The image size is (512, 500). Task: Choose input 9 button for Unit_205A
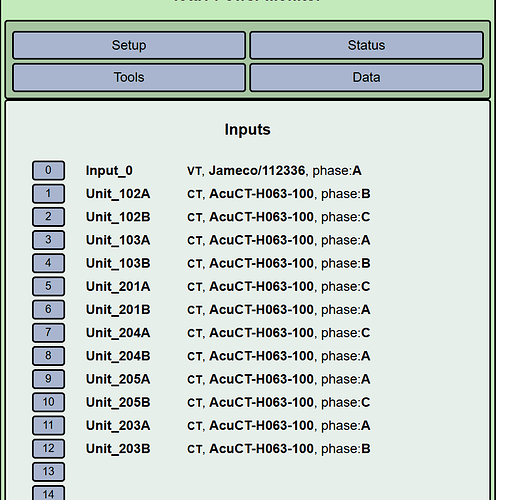pos(48,379)
